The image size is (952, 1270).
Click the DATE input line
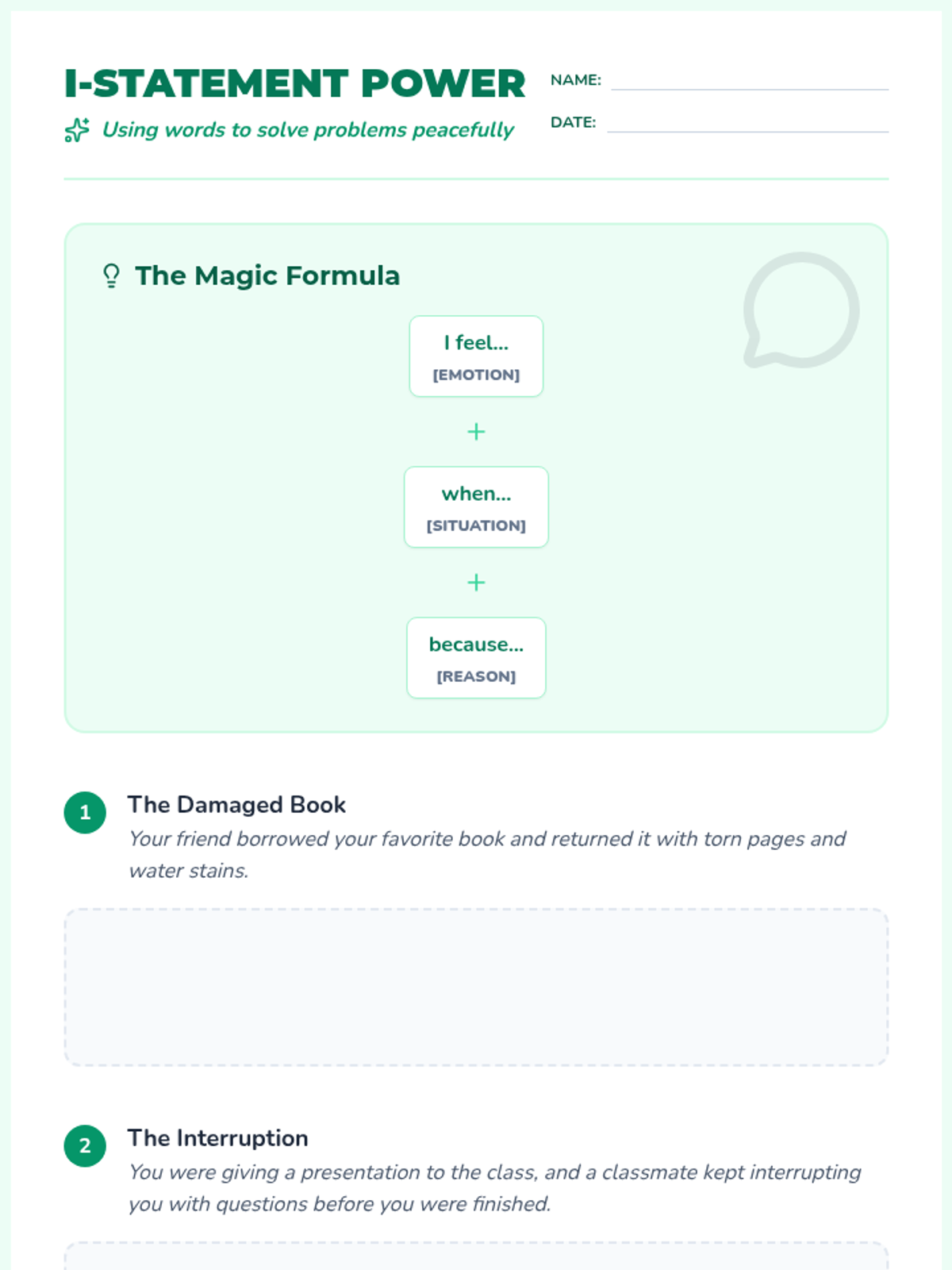coord(747,124)
